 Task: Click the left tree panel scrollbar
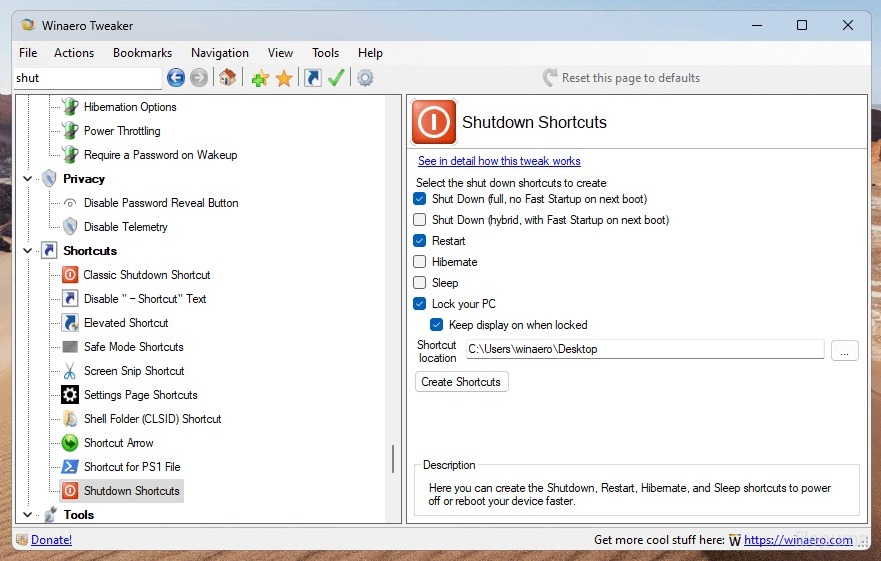(x=393, y=459)
